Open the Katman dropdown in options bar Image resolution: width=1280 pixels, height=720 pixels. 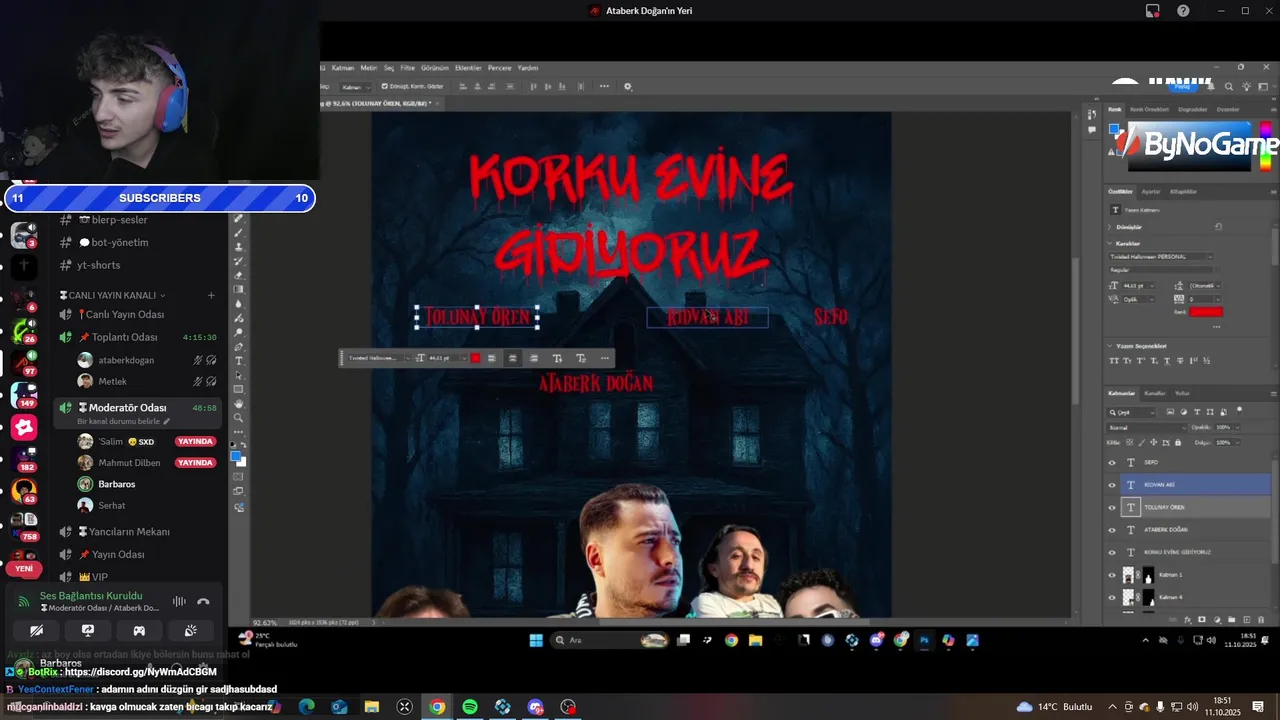pos(357,87)
